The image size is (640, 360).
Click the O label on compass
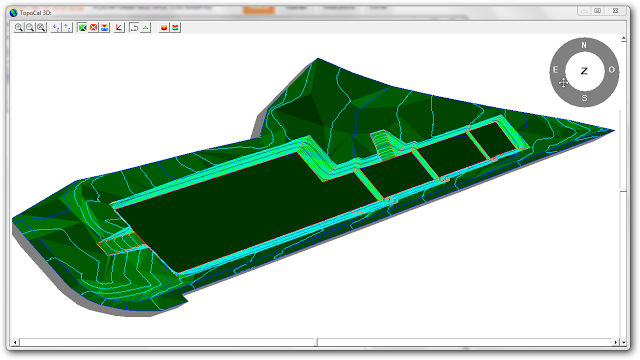(x=611, y=70)
